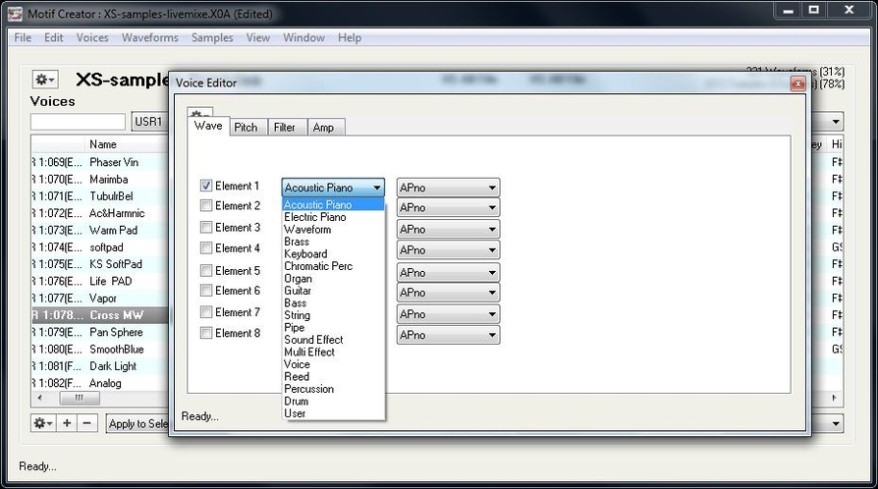
Task: Click the Motif Creator app icon in title bar
Action: tap(16, 14)
